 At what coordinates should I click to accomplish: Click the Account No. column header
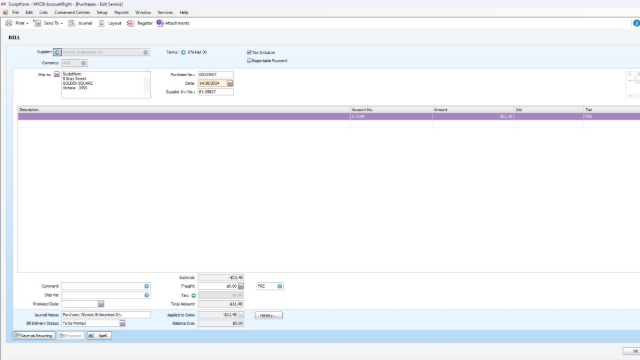tap(391, 110)
